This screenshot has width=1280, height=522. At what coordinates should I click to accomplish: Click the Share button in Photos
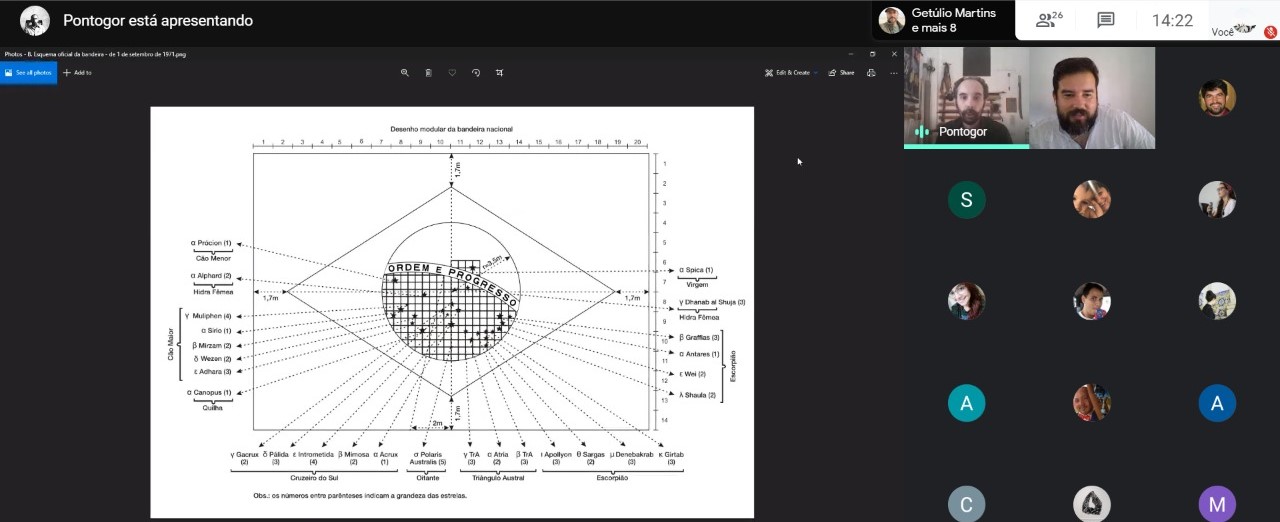841,73
